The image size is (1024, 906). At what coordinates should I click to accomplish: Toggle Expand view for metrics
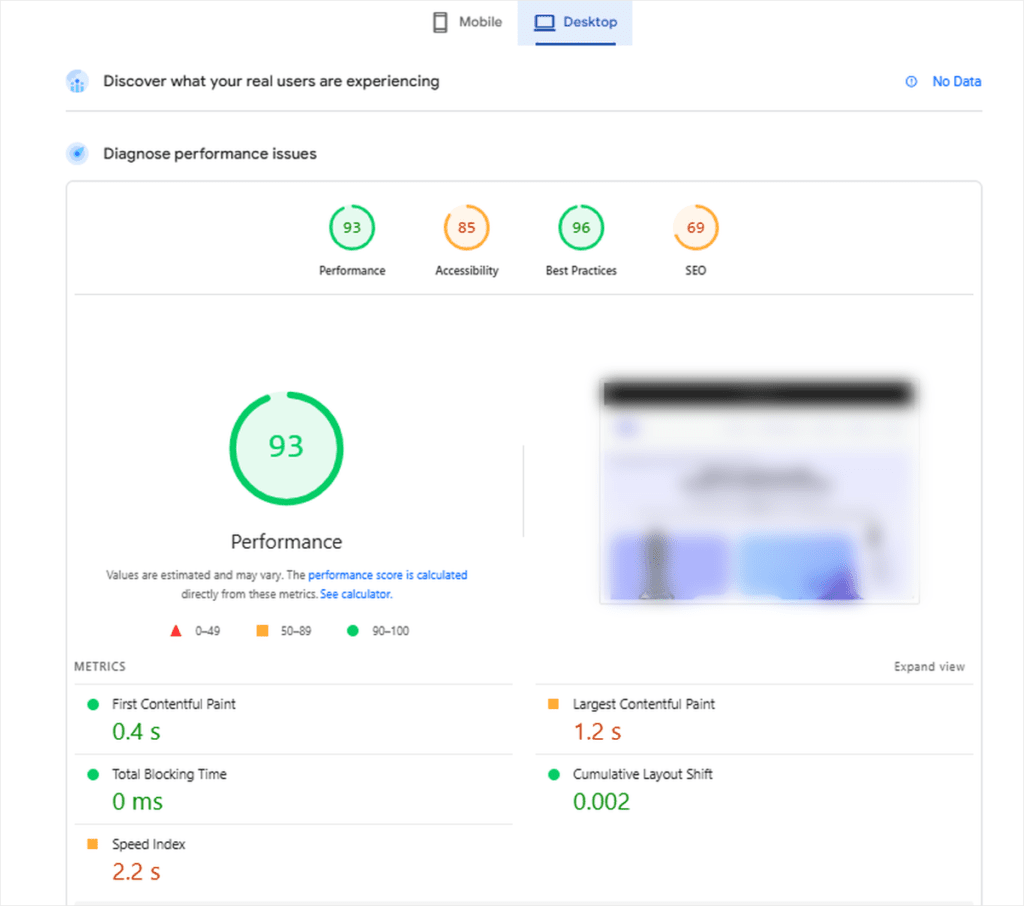[929, 666]
